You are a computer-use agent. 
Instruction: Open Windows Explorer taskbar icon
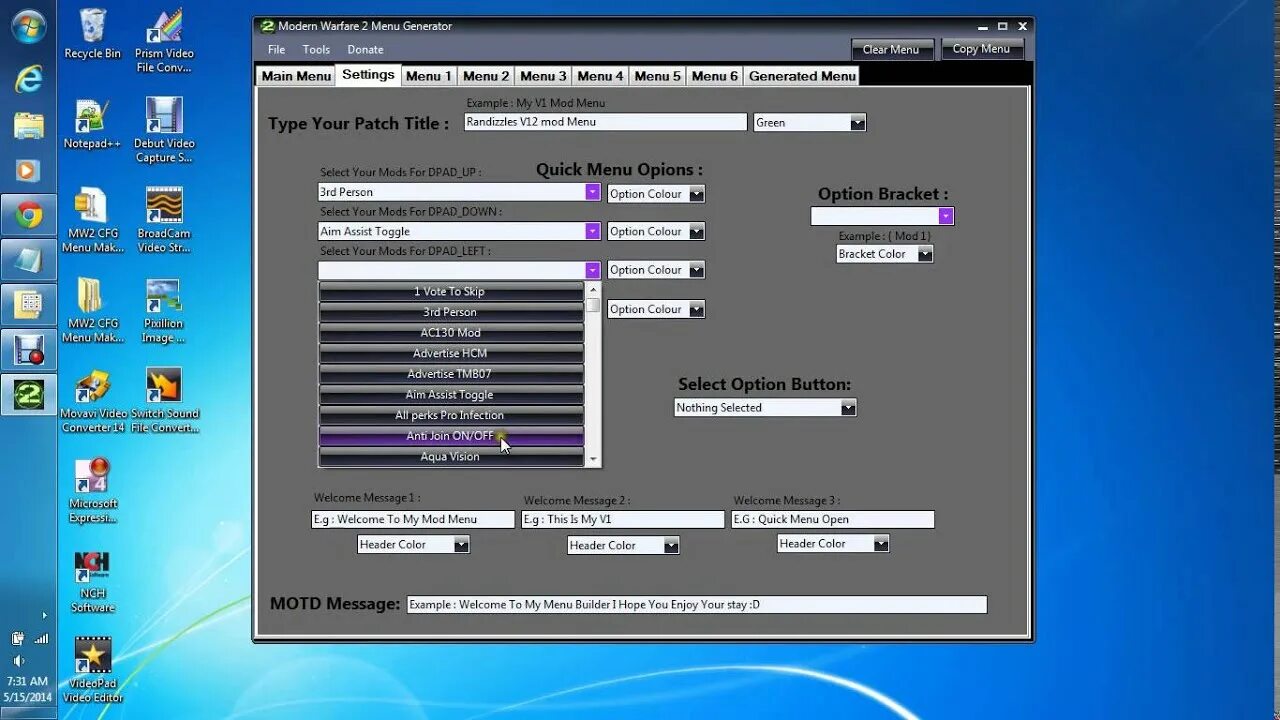[x=28, y=125]
